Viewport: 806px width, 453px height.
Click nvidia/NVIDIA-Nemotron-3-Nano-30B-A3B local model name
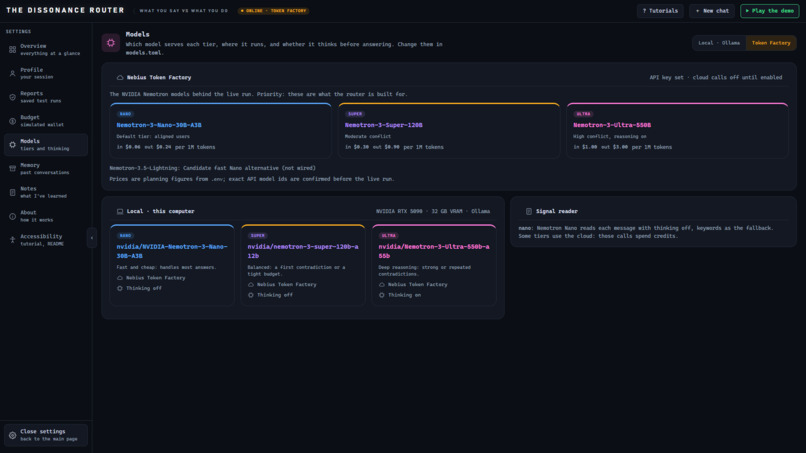[172, 251]
